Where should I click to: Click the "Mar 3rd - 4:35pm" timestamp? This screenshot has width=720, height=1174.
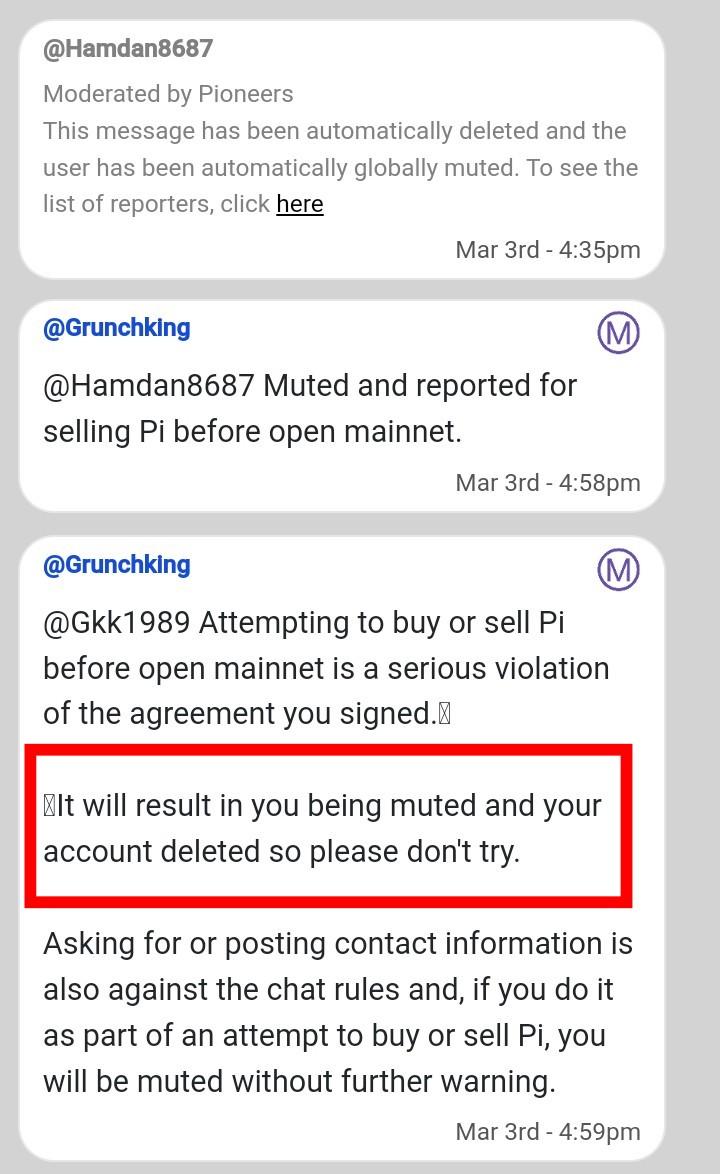tap(547, 250)
